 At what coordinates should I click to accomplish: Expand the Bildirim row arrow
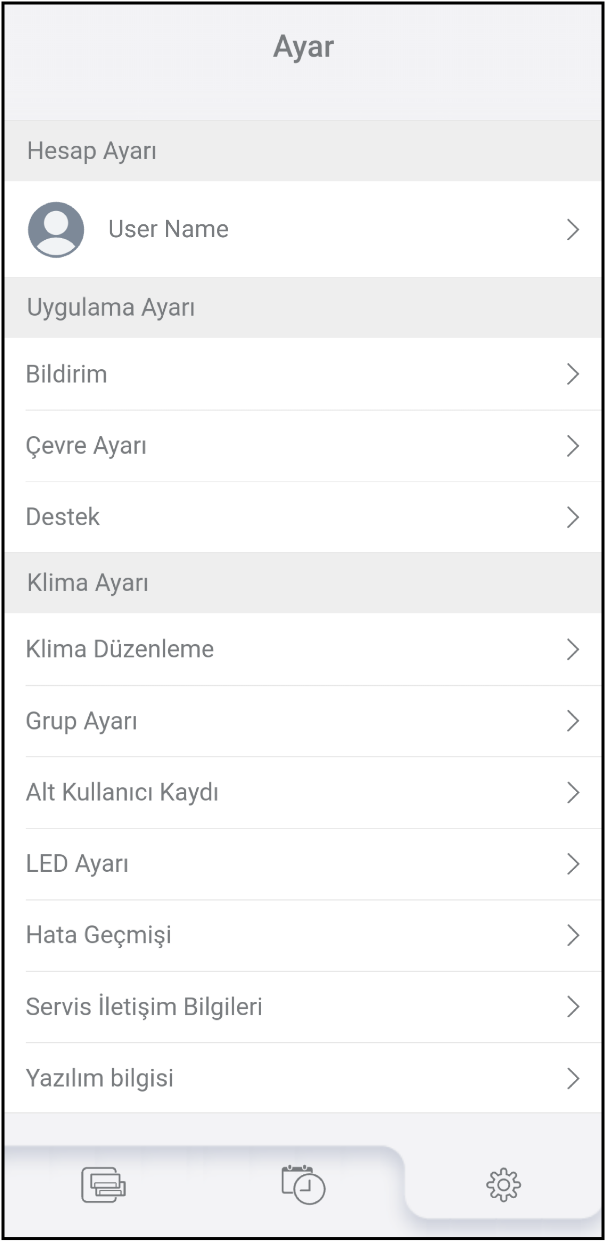click(573, 374)
